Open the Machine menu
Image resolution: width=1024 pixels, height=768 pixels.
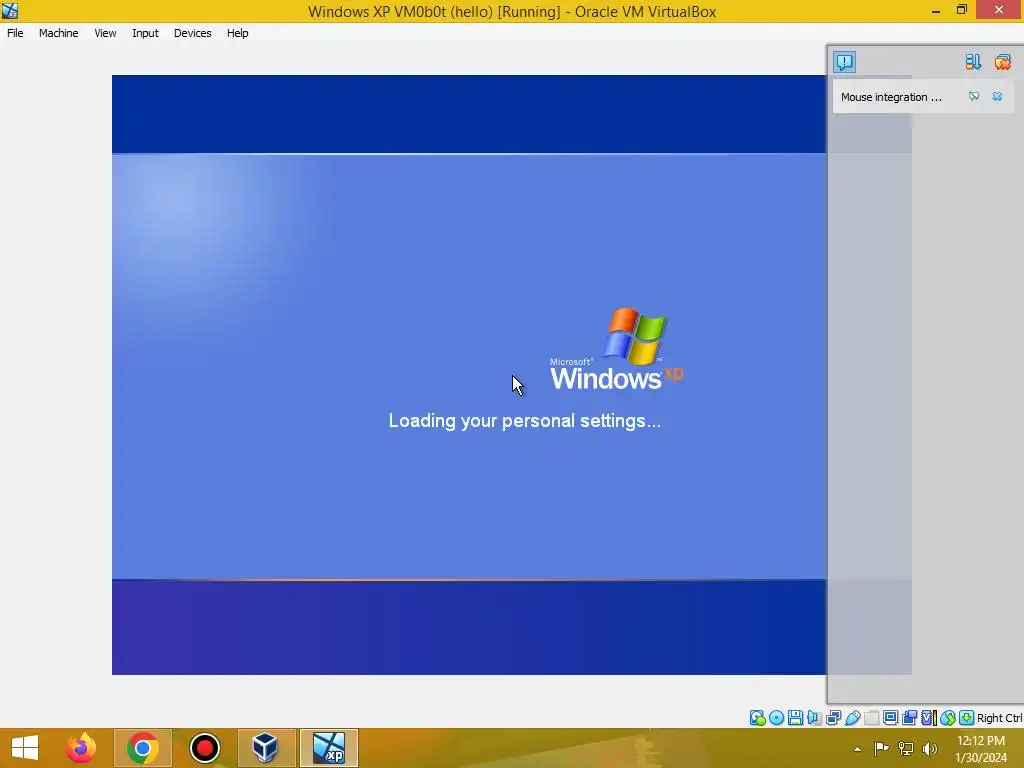tap(58, 33)
